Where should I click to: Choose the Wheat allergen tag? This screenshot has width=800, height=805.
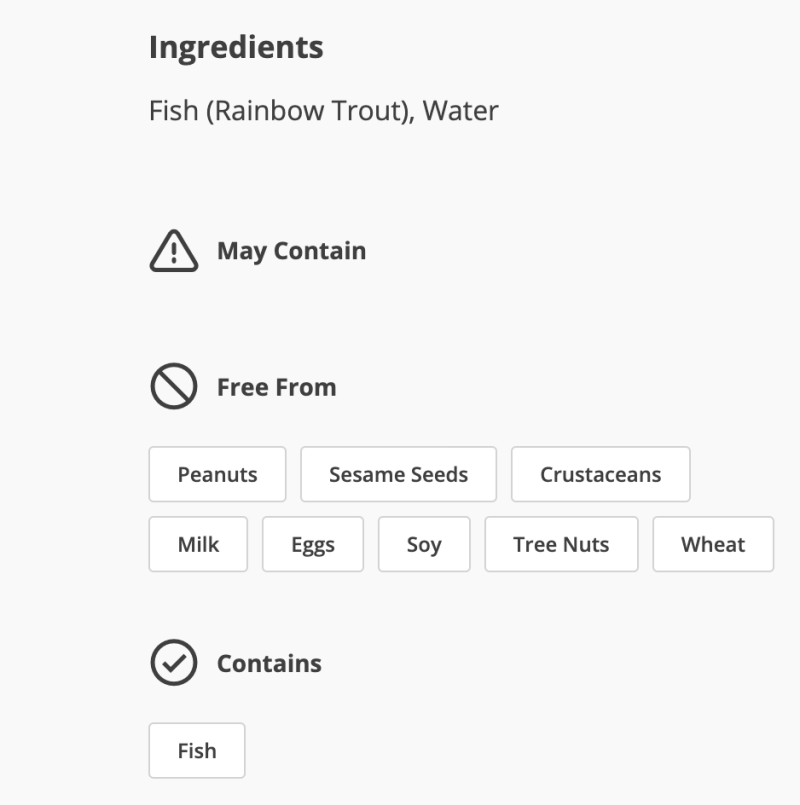[x=713, y=544]
